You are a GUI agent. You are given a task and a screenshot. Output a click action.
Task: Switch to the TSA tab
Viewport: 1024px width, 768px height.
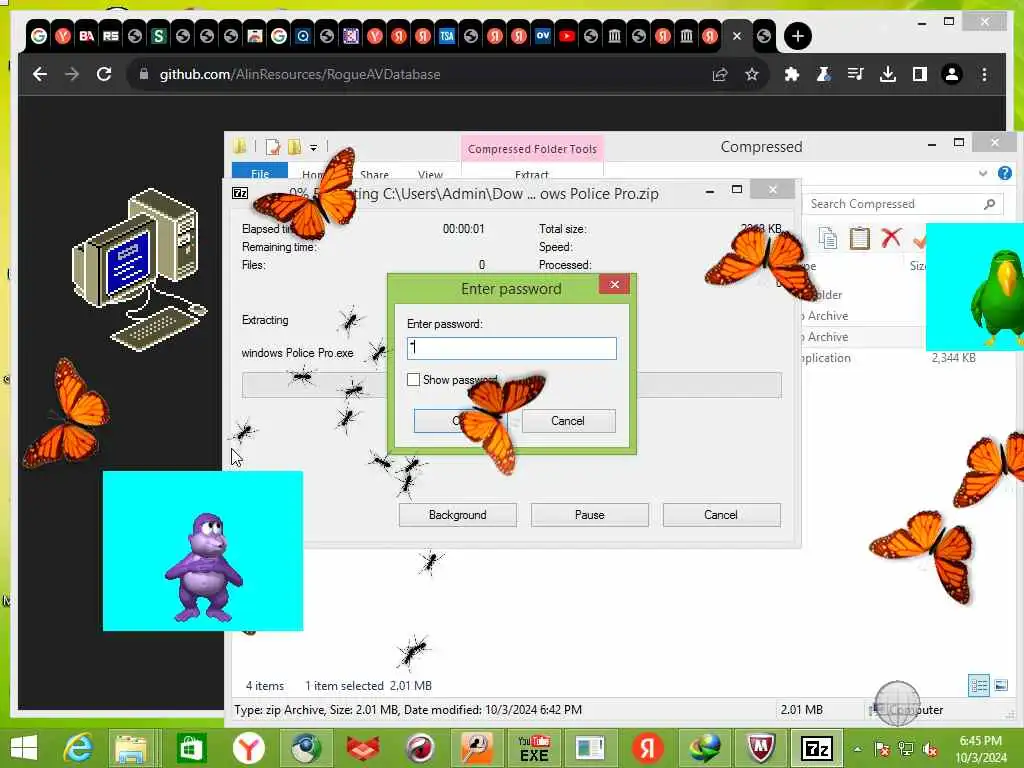[447, 36]
